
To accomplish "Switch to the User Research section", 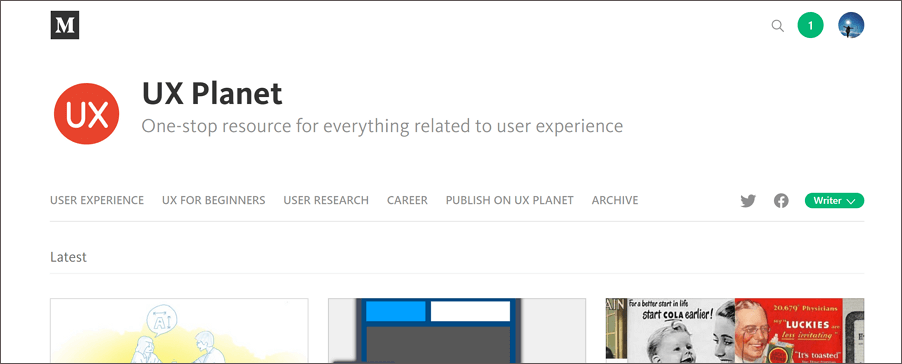I will (326, 200).
